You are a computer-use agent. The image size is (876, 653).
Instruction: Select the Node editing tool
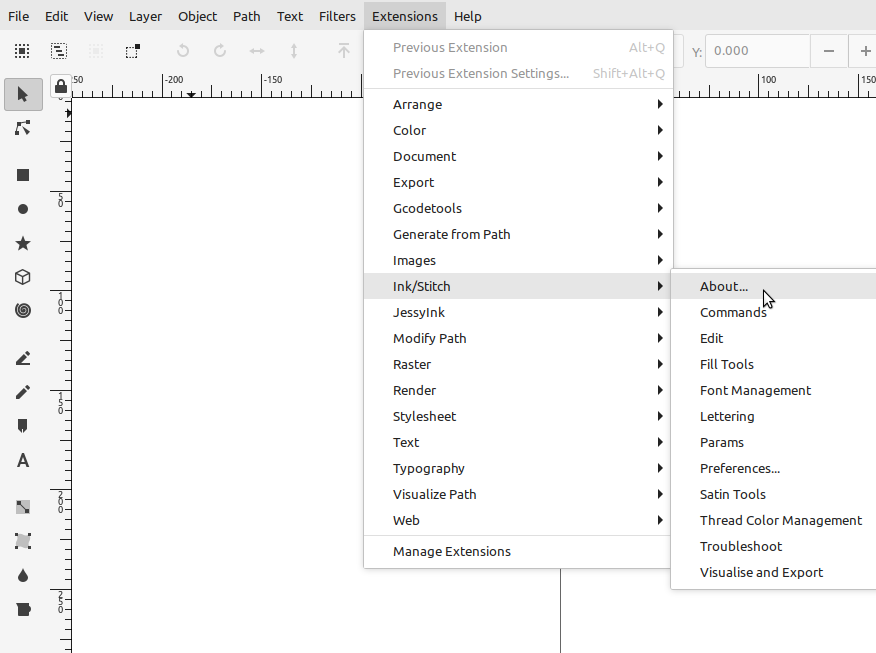[22, 128]
